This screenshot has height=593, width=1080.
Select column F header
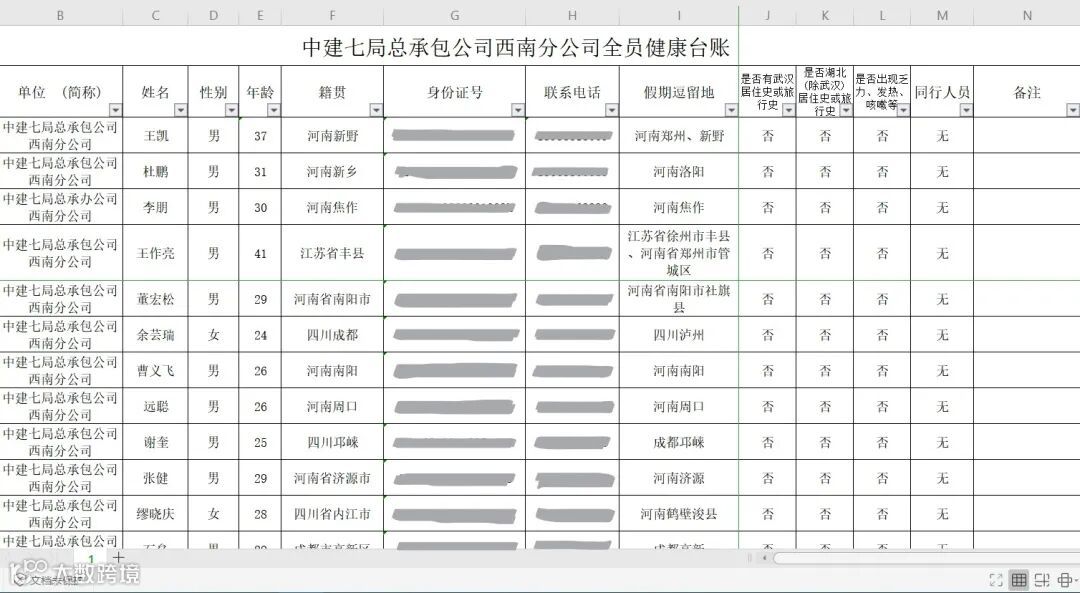click(x=333, y=15)
